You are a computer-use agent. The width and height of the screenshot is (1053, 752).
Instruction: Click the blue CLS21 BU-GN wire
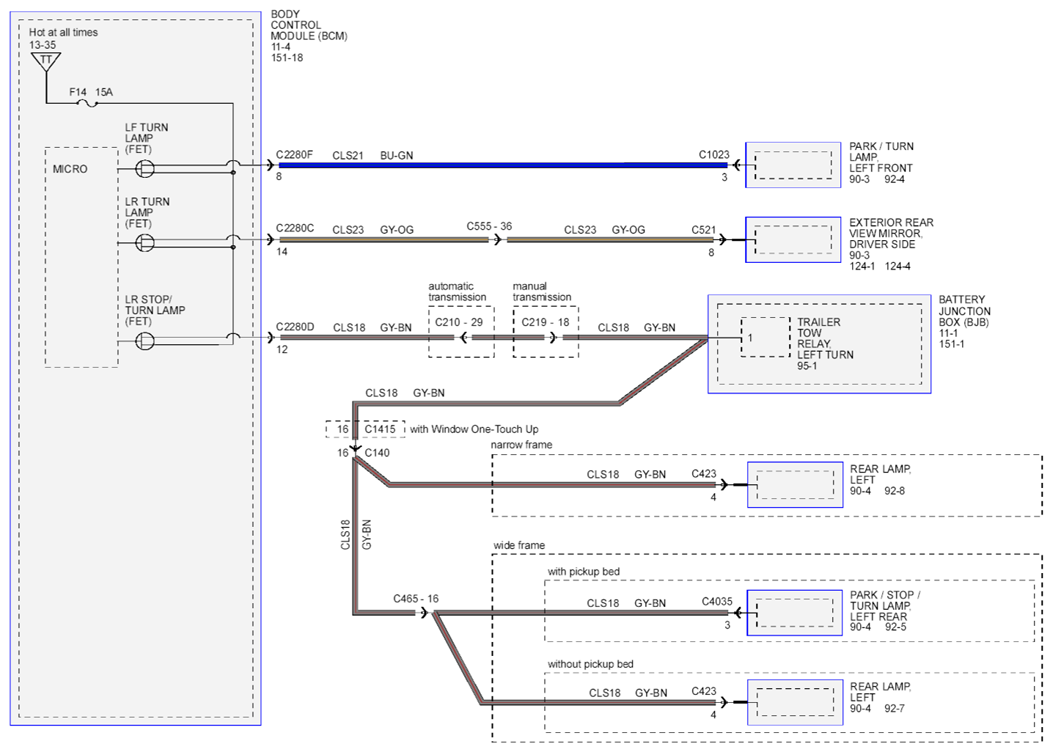click(503, 165)
